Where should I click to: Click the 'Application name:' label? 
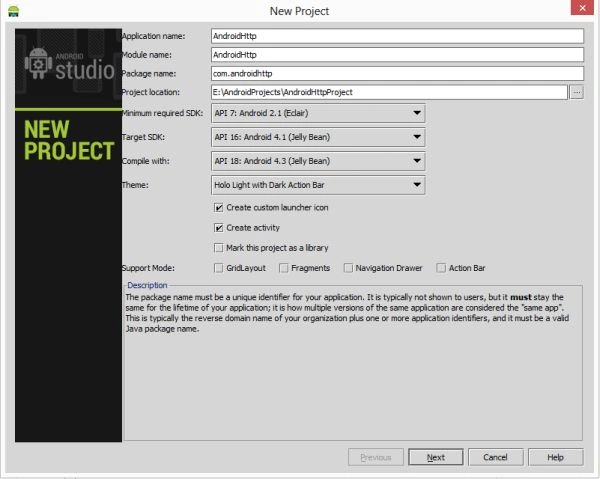click(153, 36)
